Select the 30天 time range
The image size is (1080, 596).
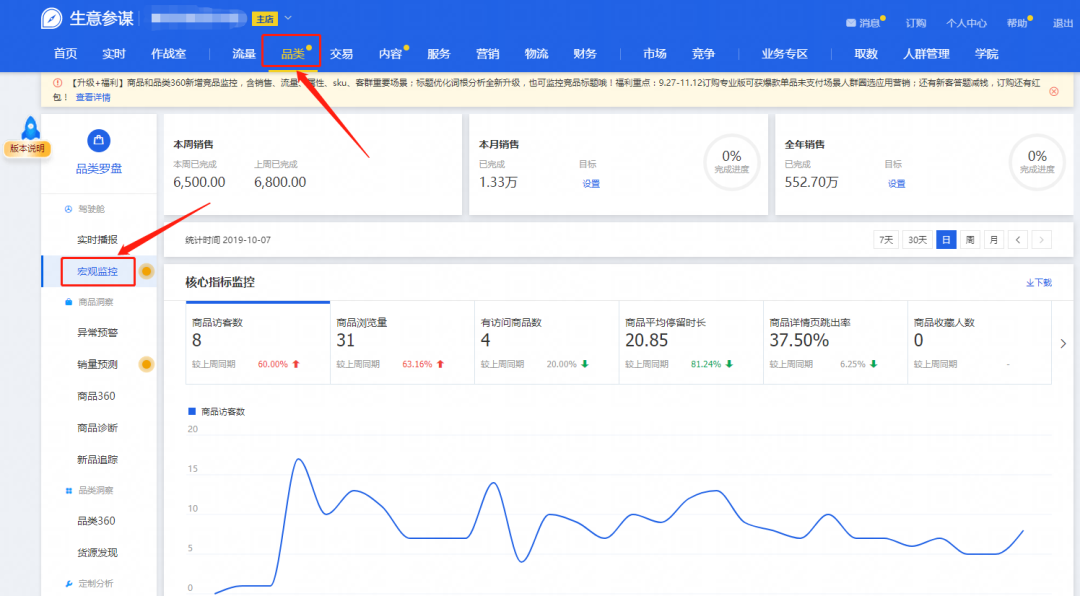tap(917, 239)
